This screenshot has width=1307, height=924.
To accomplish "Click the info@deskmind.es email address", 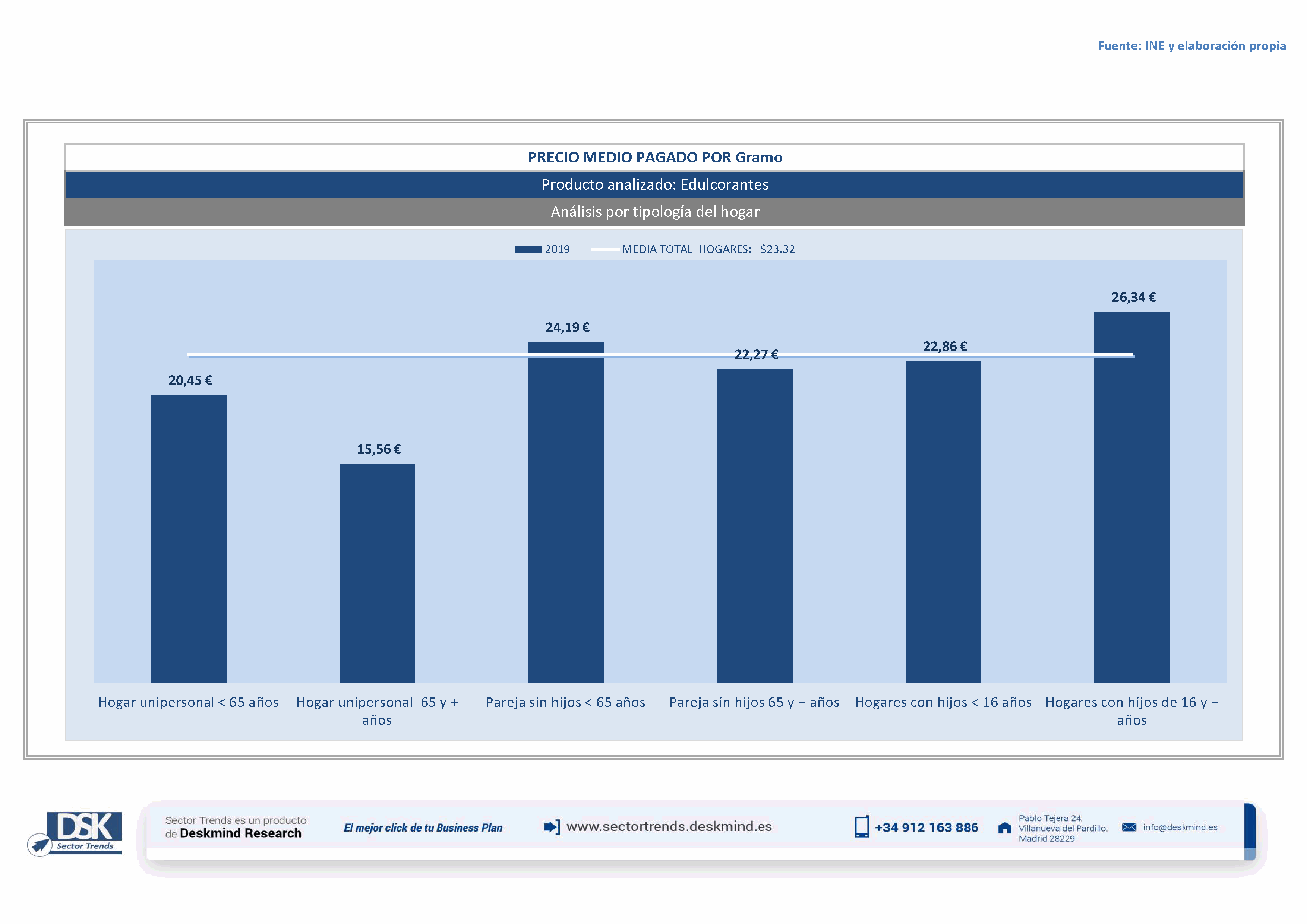I will [1180, 827].
